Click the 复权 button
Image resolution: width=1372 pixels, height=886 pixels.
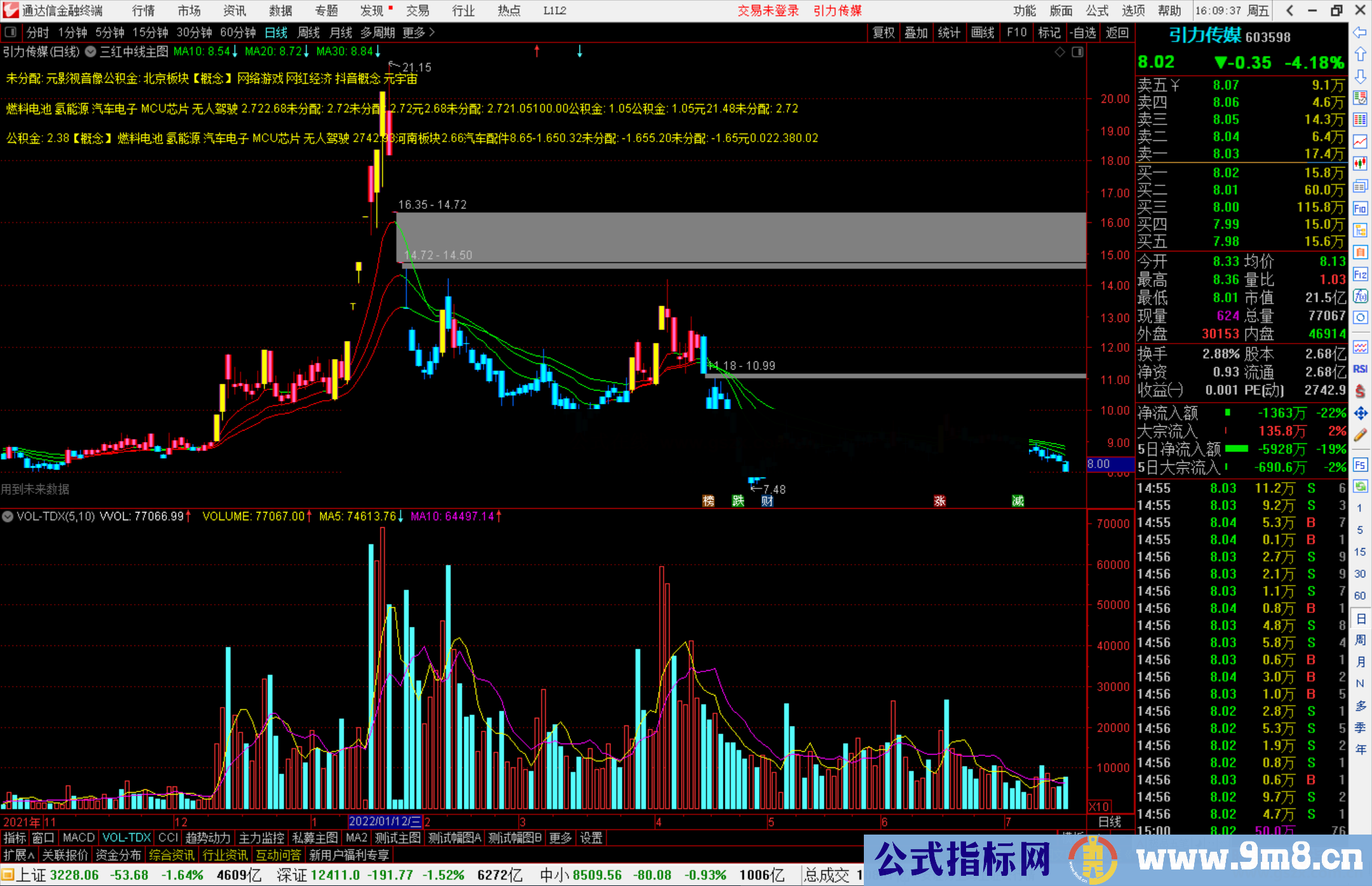click(883, 32)
